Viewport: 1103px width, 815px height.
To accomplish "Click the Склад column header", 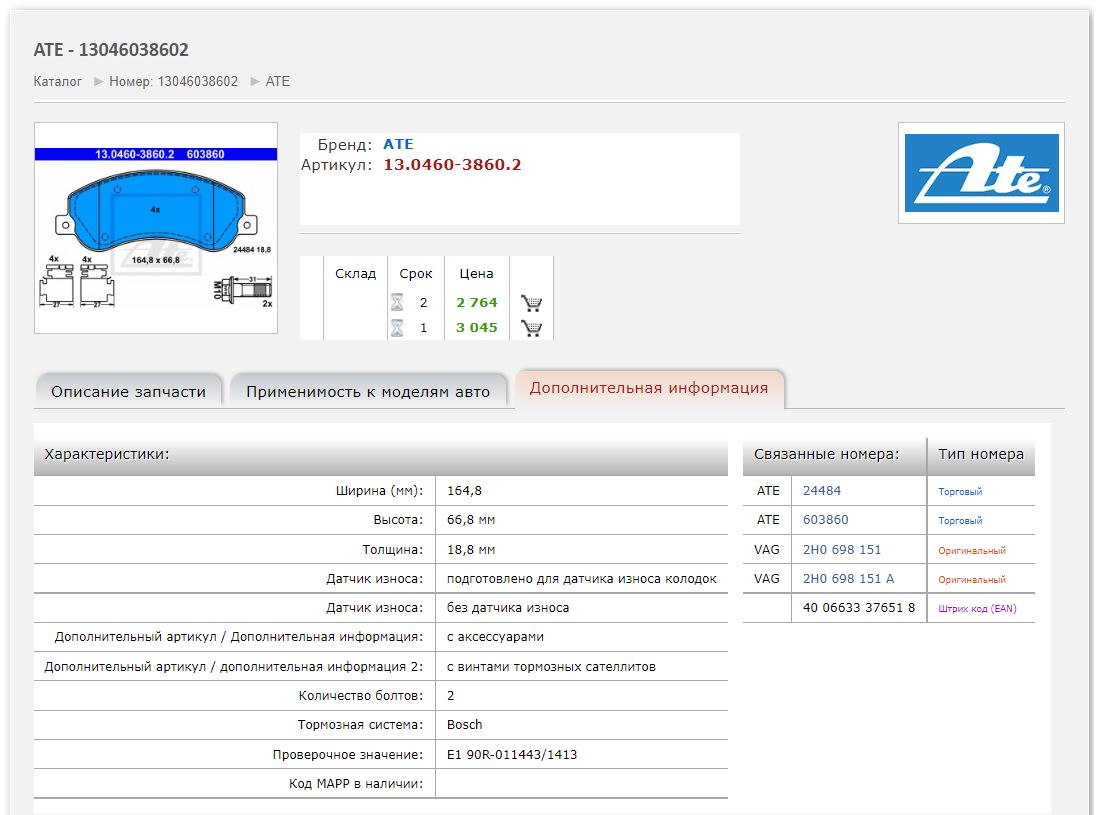I will [355, 274].
